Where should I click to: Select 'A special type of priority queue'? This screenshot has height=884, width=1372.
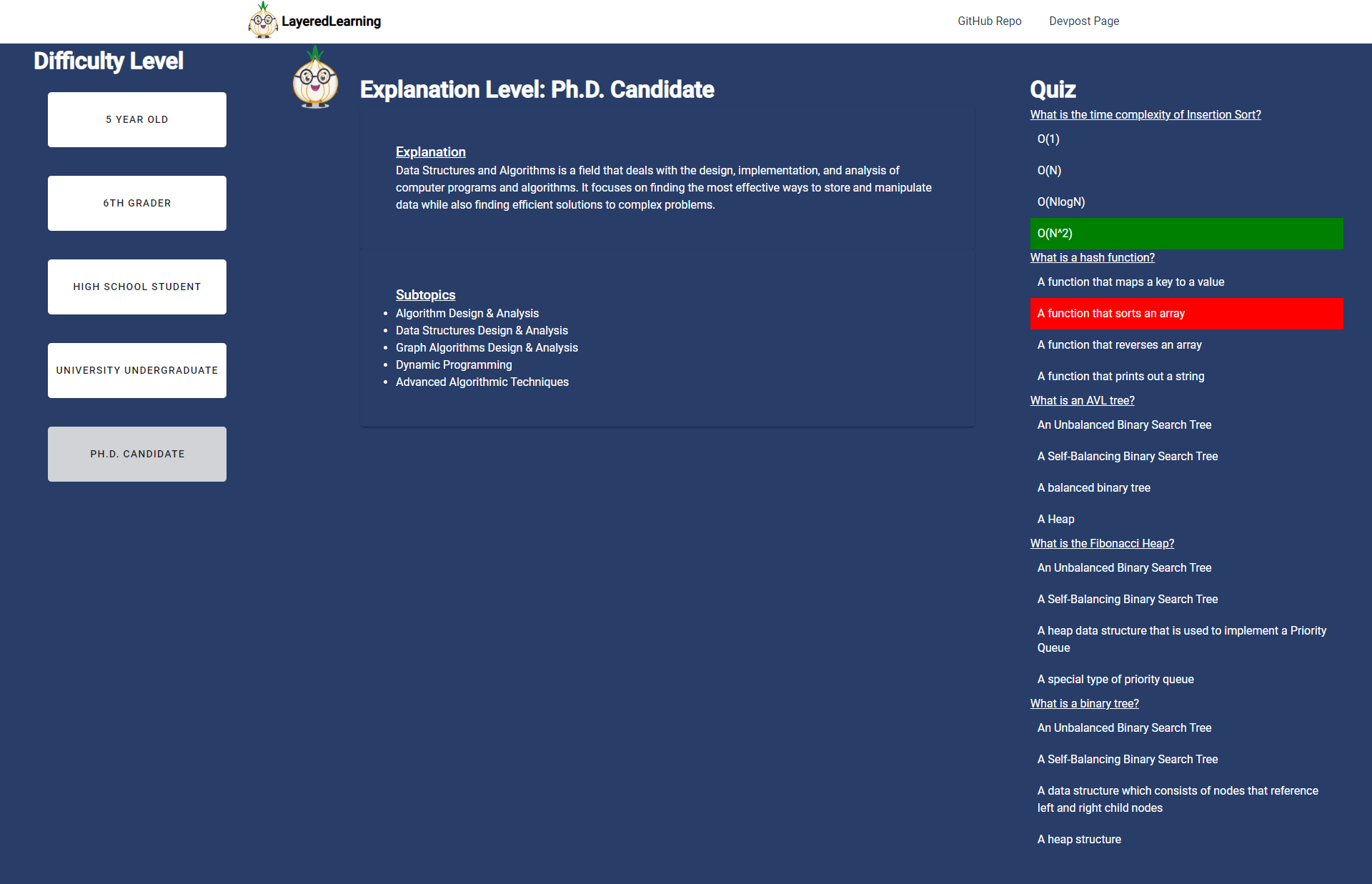1115,680
